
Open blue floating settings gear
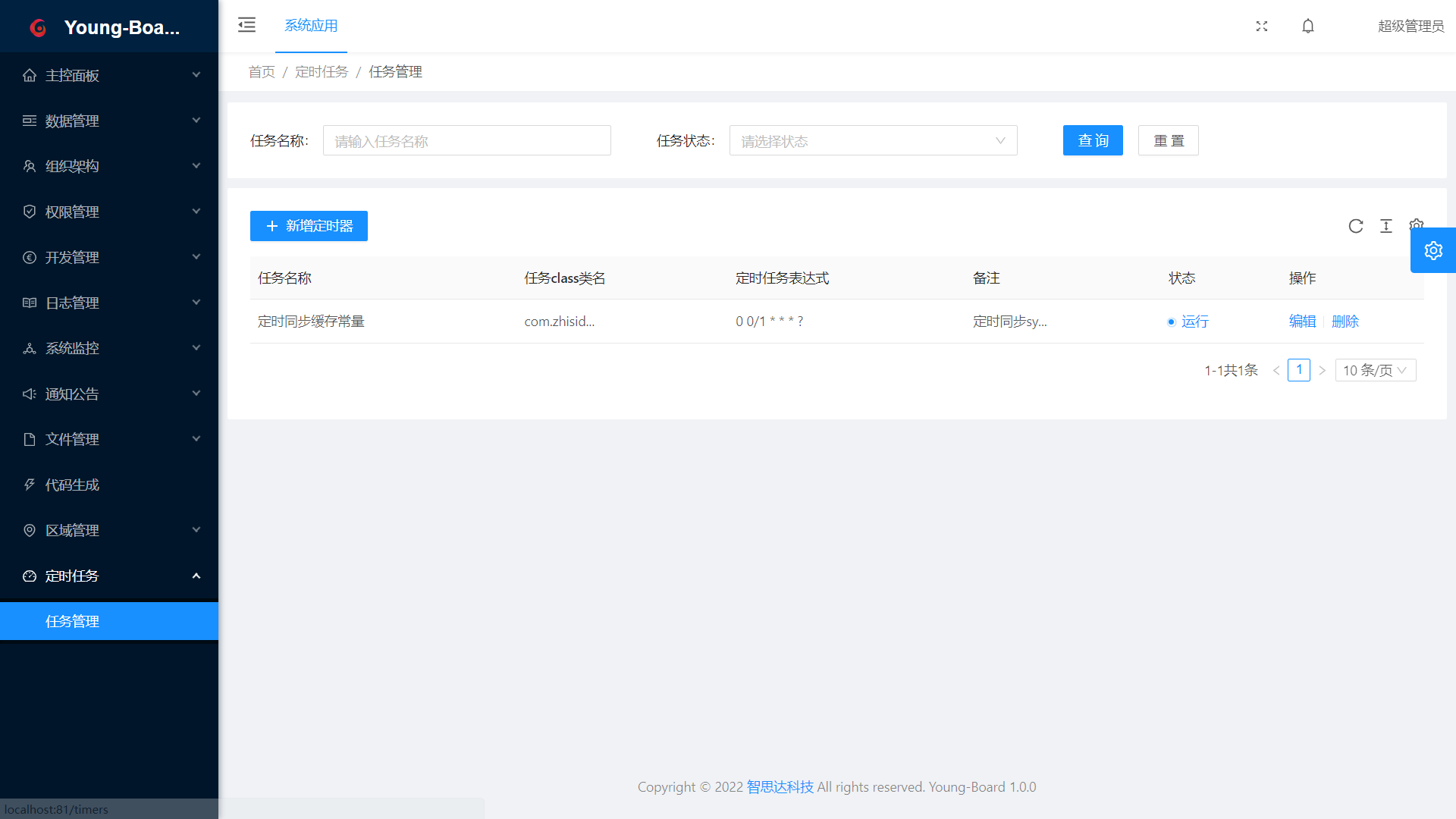[1432, 250]
